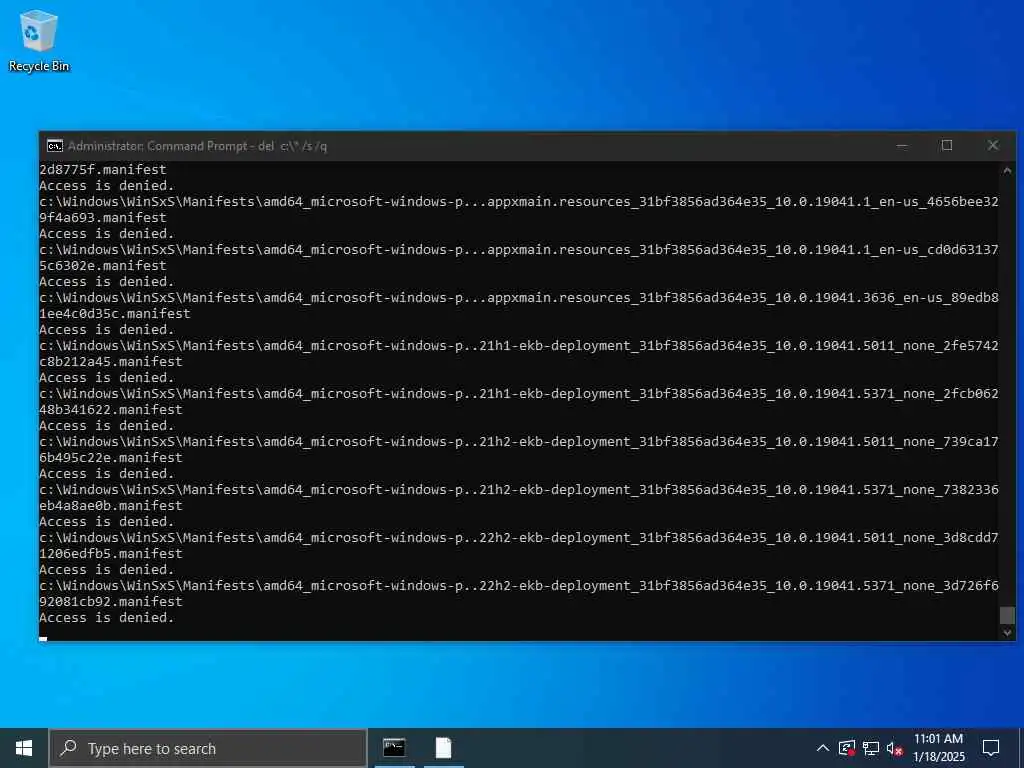Click the path ending 'en-us_89edb8'
1024x768 pixels.
(519, 298)
